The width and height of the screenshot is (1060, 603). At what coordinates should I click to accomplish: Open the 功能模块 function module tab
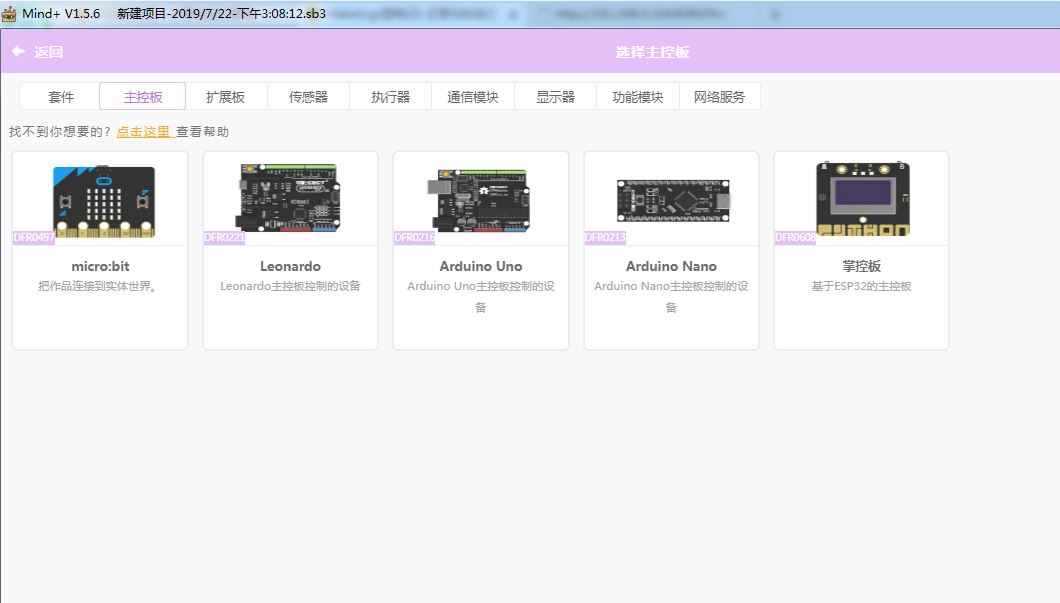coord(637,97)
